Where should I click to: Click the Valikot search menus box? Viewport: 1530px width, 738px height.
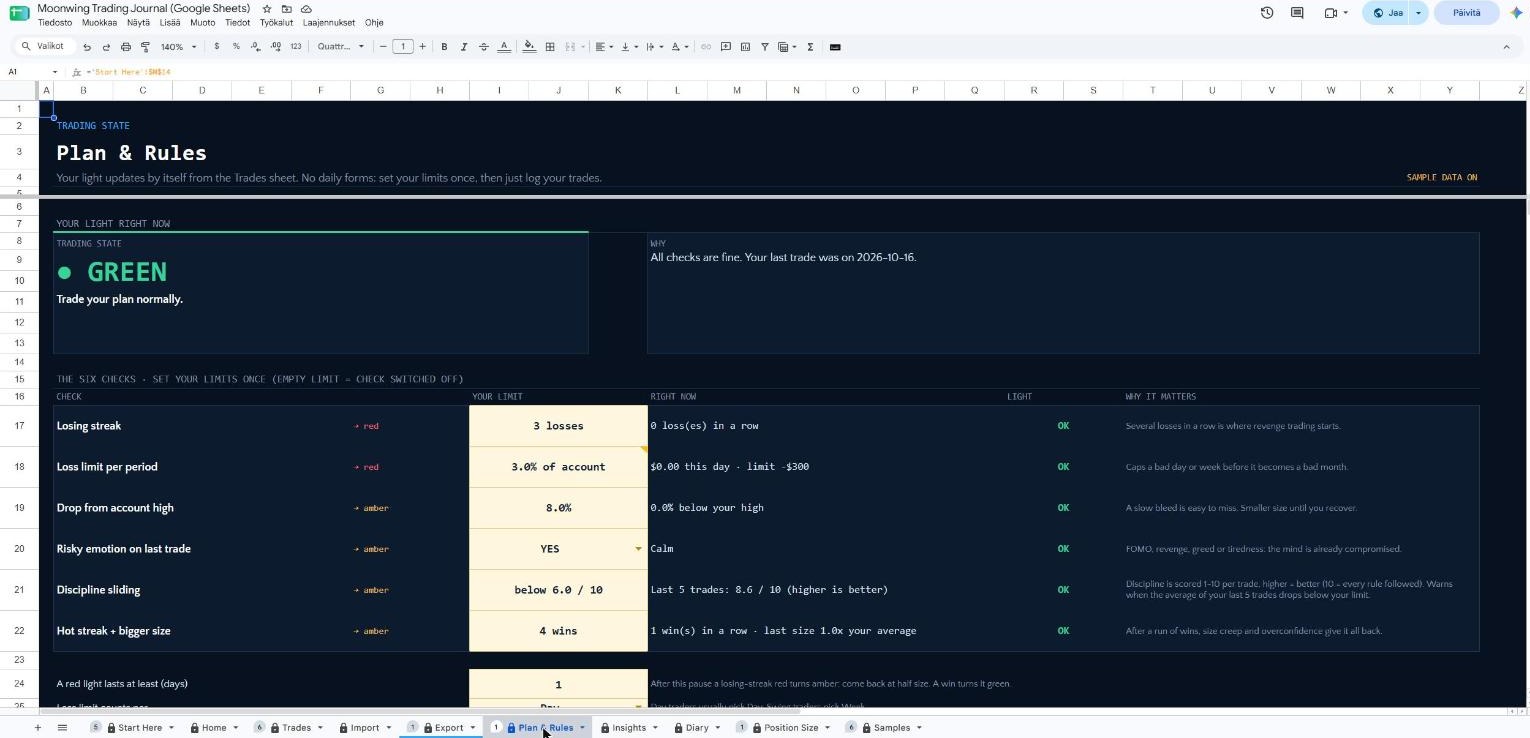(x=45, y=47)
